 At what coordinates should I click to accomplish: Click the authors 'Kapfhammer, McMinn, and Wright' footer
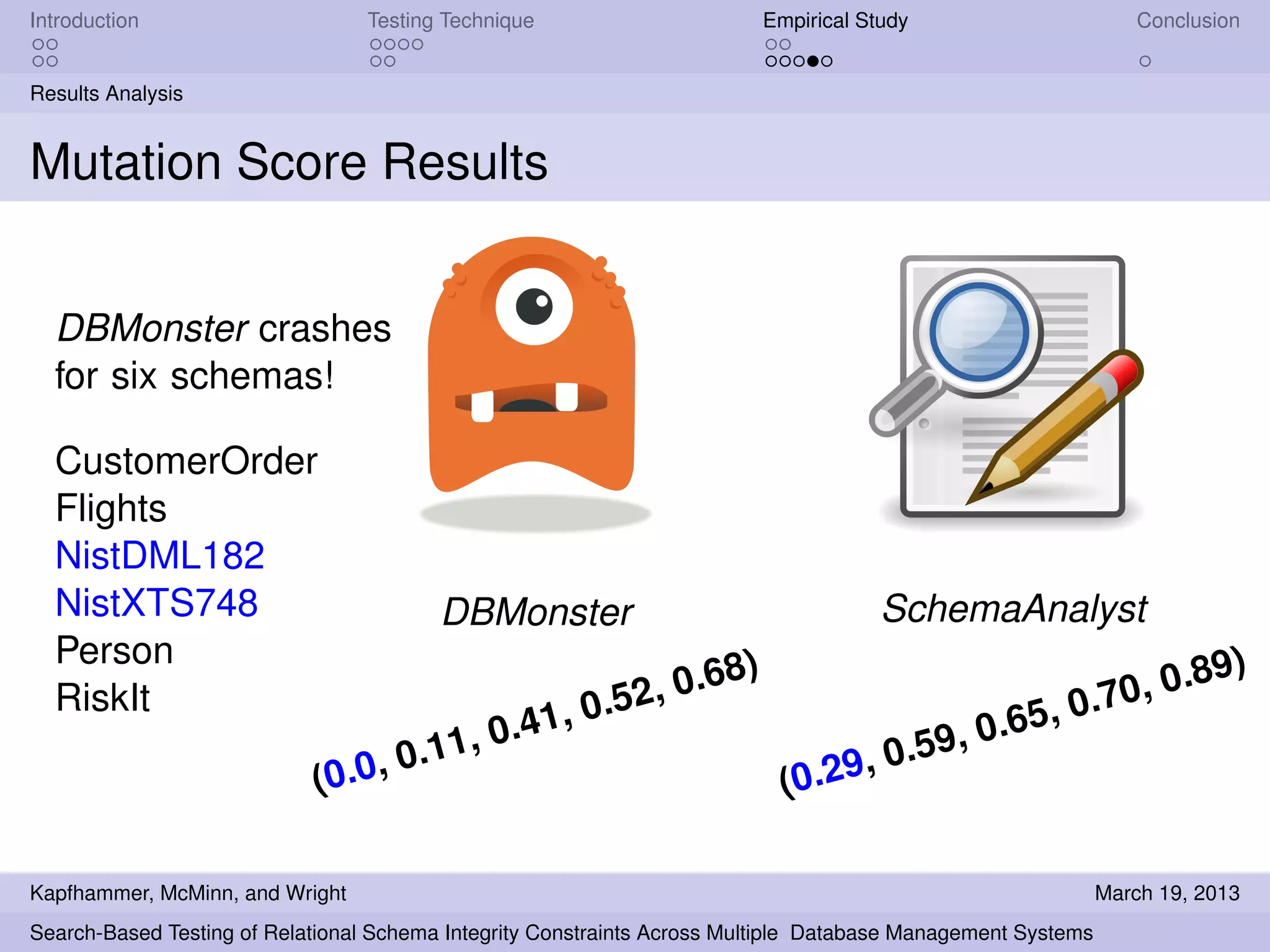coord(188,893)
